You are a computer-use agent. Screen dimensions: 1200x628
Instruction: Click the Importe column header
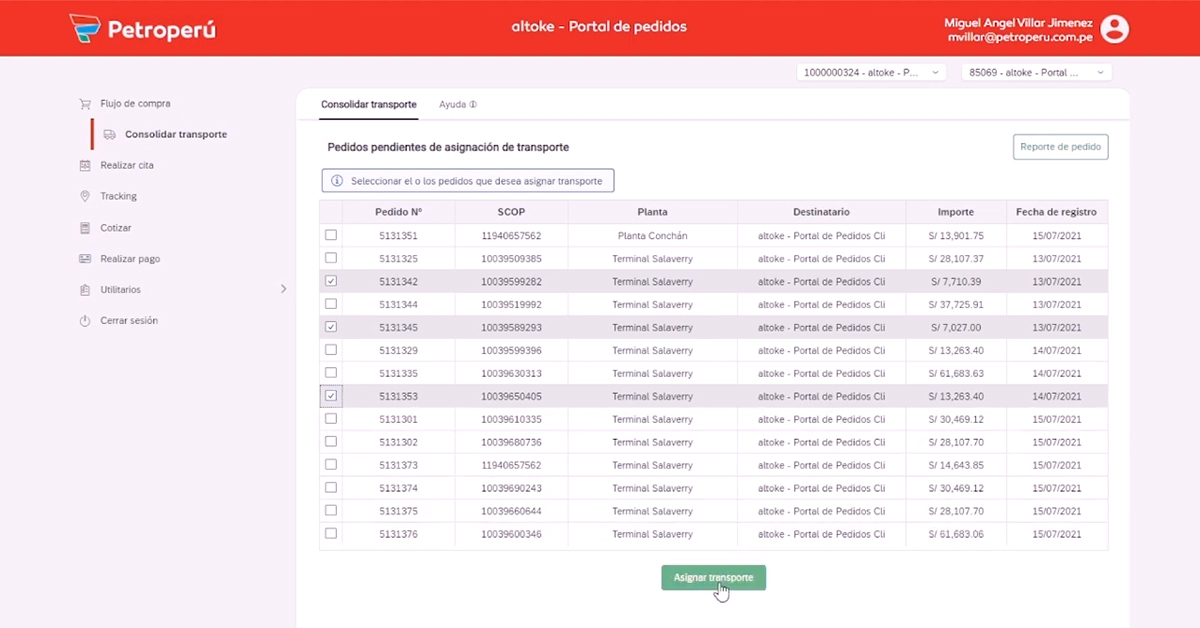[x=955, y=212]
